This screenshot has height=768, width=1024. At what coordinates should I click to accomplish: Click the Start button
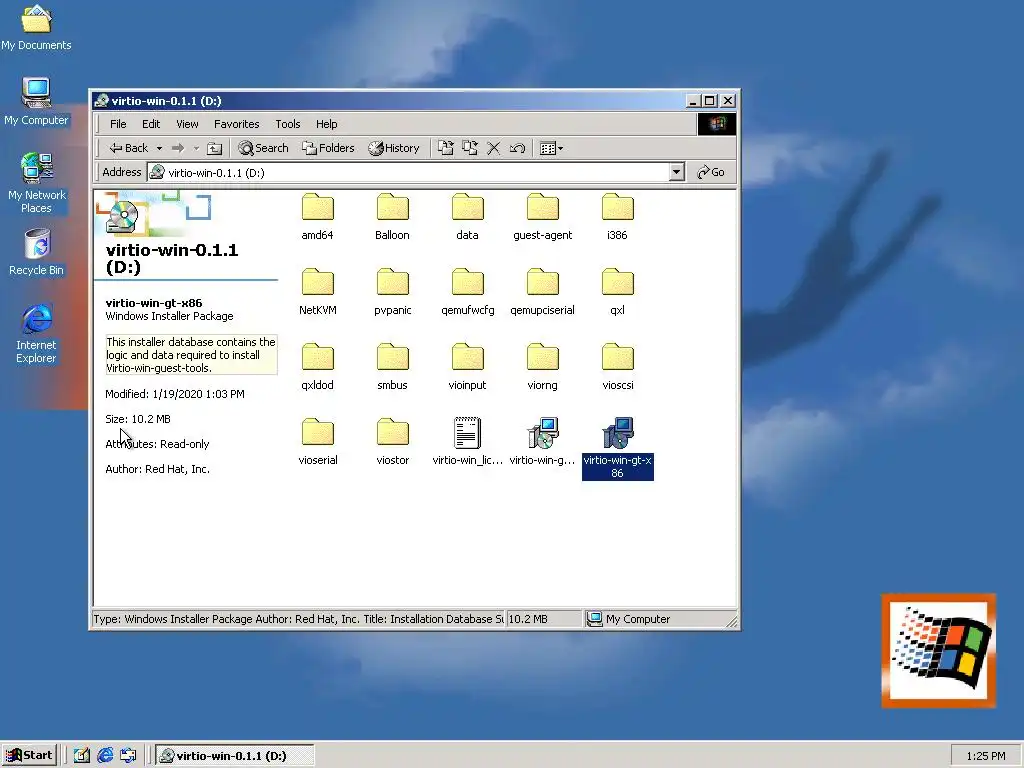(29, 756)
